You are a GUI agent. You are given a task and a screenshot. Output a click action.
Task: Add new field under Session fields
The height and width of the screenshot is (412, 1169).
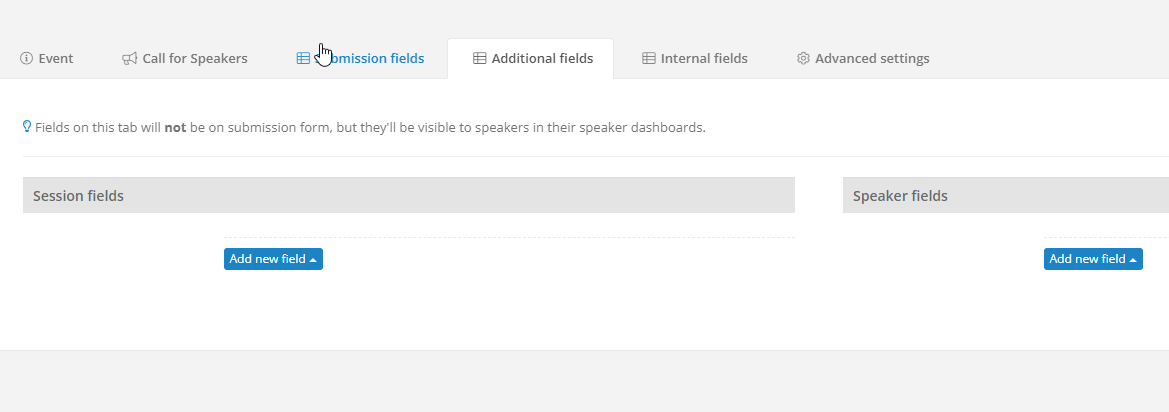[x=274, y=259]
